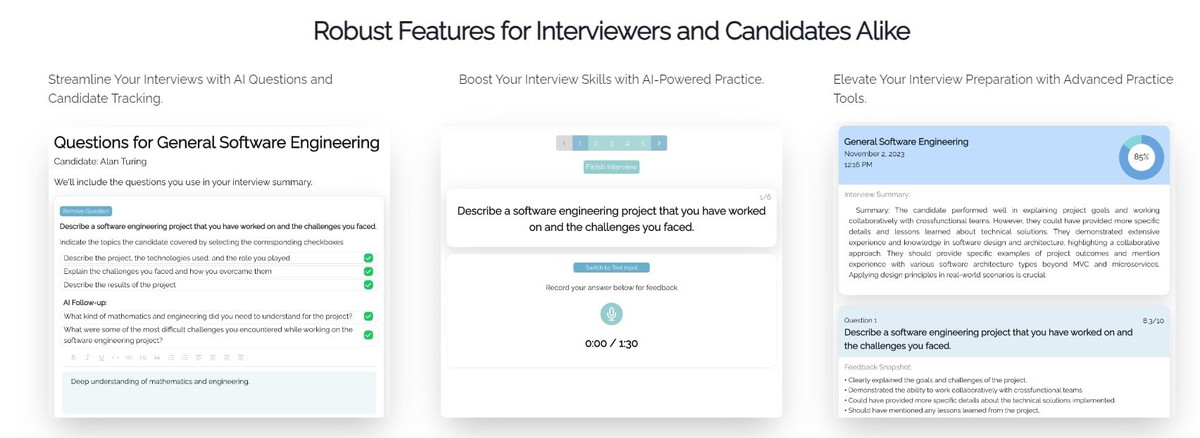This screenshot has height=438, width=1200.
Task: Click the underline formatting icon
Action: [x=101, y=357]
